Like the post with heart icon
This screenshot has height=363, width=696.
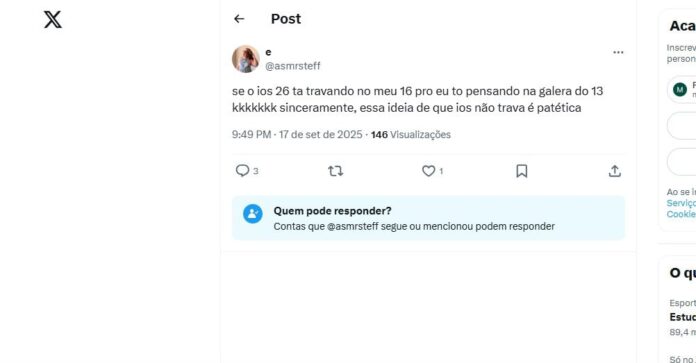pos(428,171)
